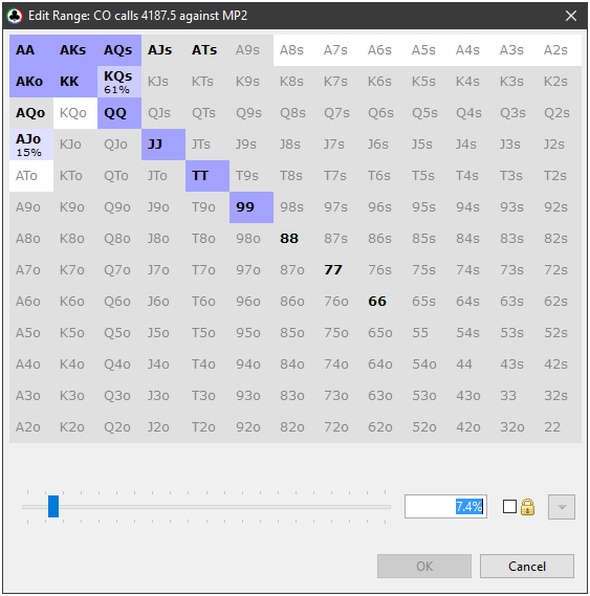The image size is (590, 596).
Task: Toggle the TT hand cell
Action: (x=208, y=176)
